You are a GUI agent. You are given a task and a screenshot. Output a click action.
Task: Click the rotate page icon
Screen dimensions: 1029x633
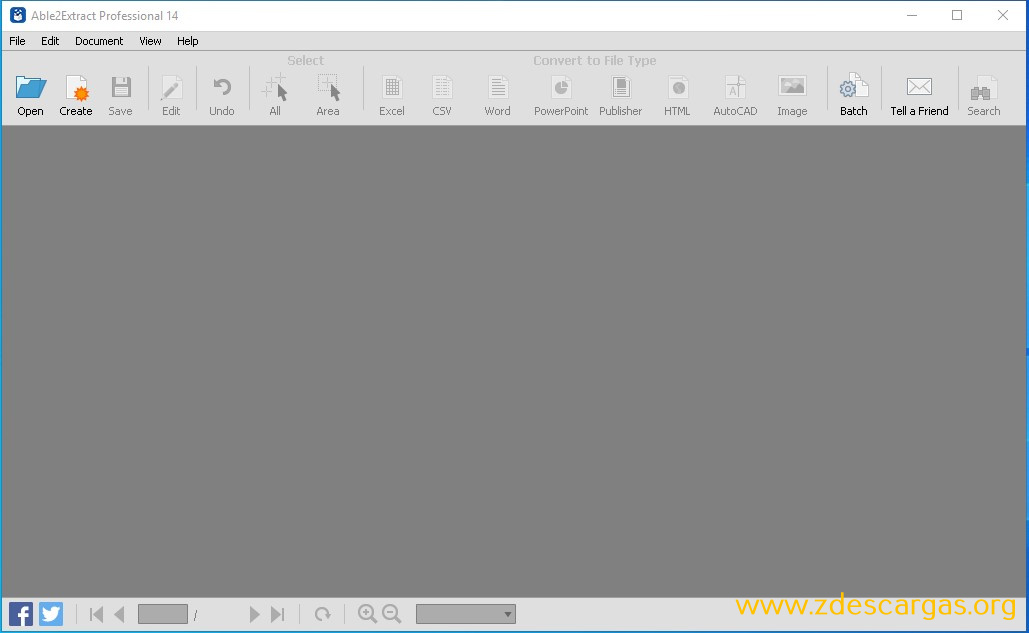point(322,614)
